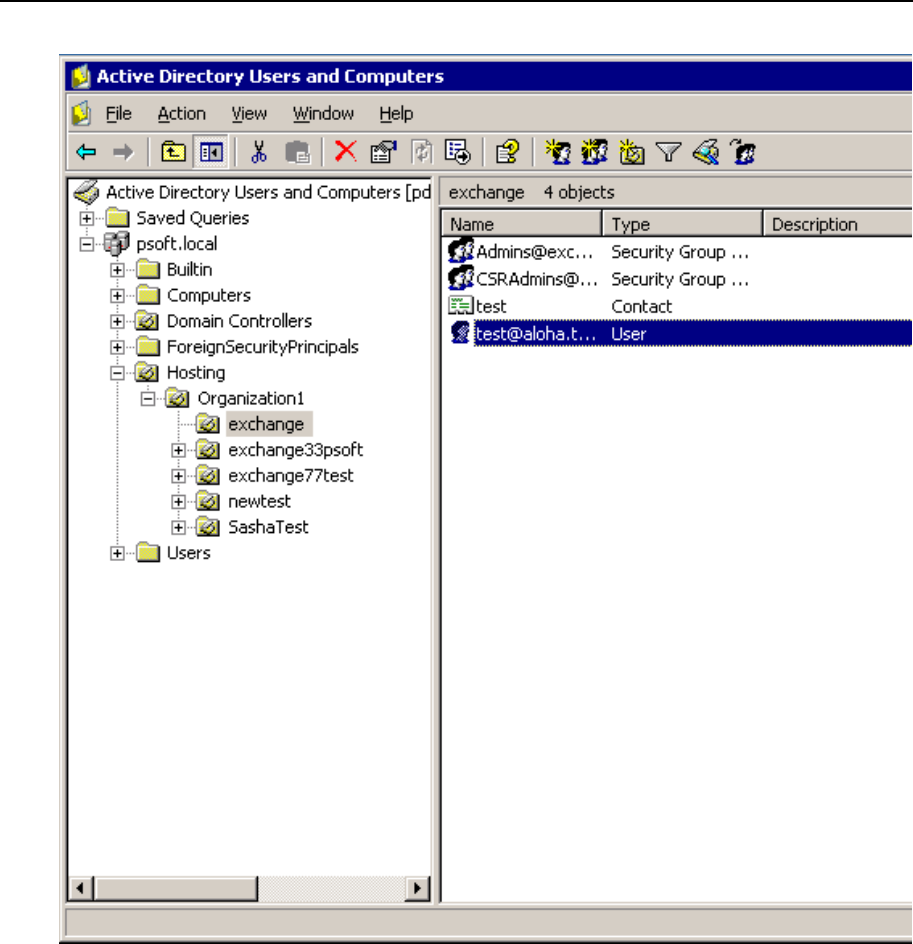Screen dimensions: 913x944
Task: Click the Find objects toolbar icon
Action: click(x=705, y=152)
